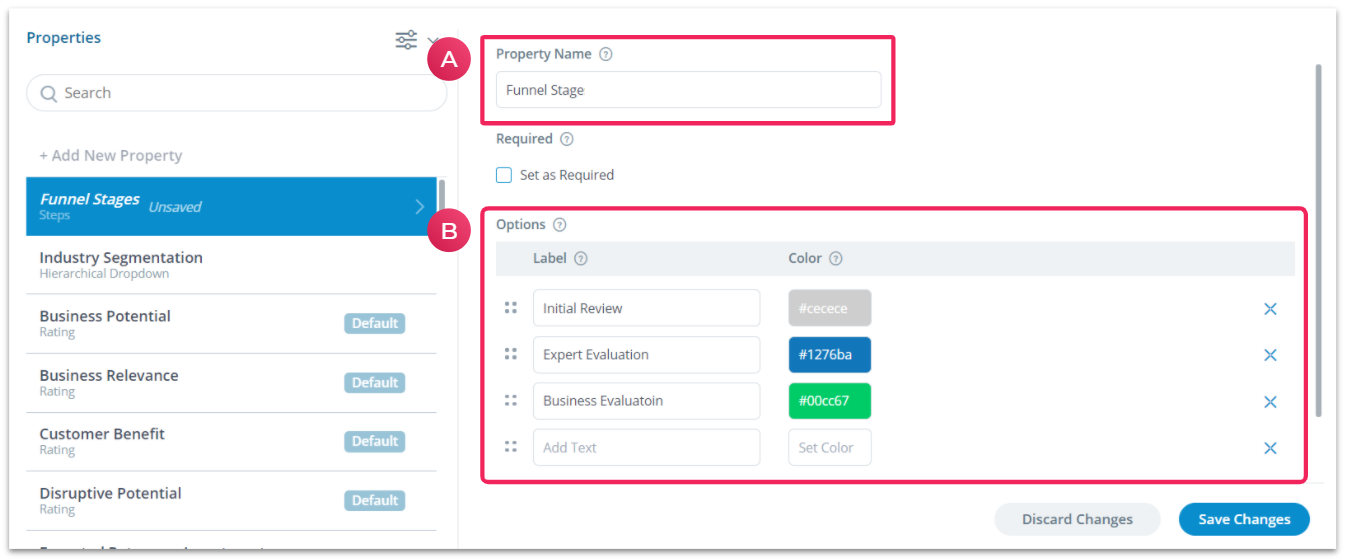Remove the Initial Review option
The width and height of the screenshot is (1346, 560).
click(x=1270, y=309)
